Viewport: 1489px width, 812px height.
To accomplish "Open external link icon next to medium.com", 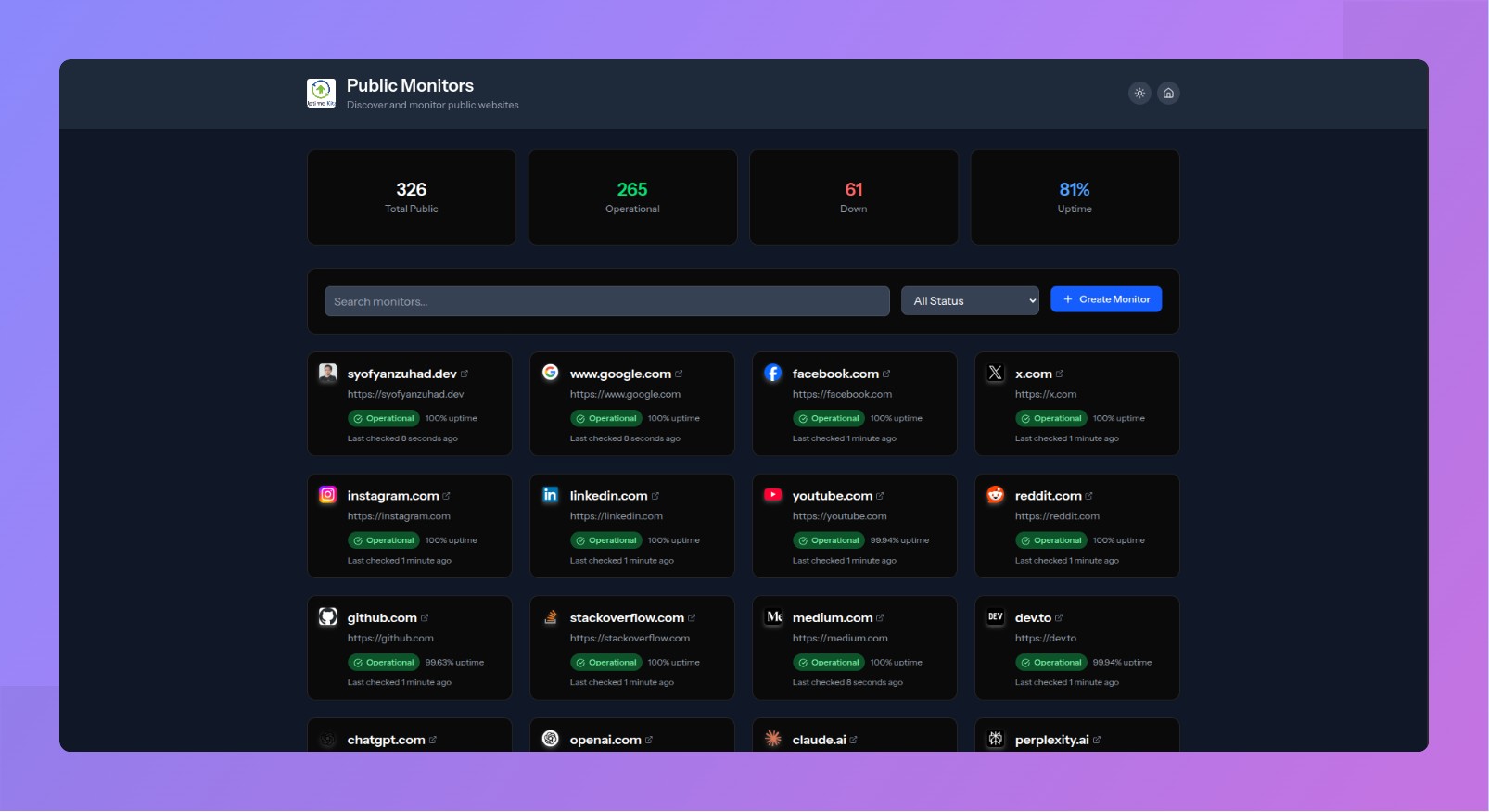I will pos(880,618).
